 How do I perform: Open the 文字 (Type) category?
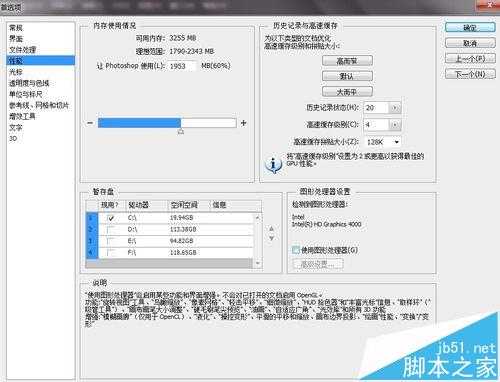(x=16, y=127)
